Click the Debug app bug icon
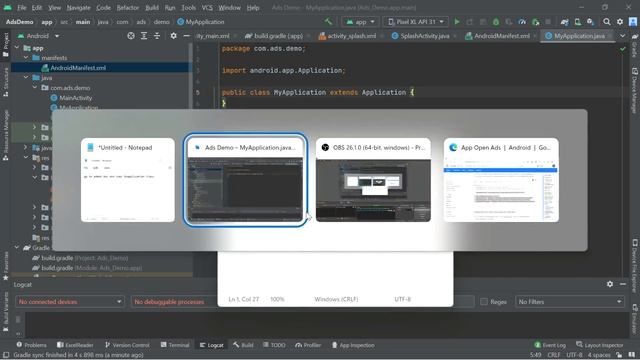The width and height of the screenshot is (640, 360). click(496, 22)
